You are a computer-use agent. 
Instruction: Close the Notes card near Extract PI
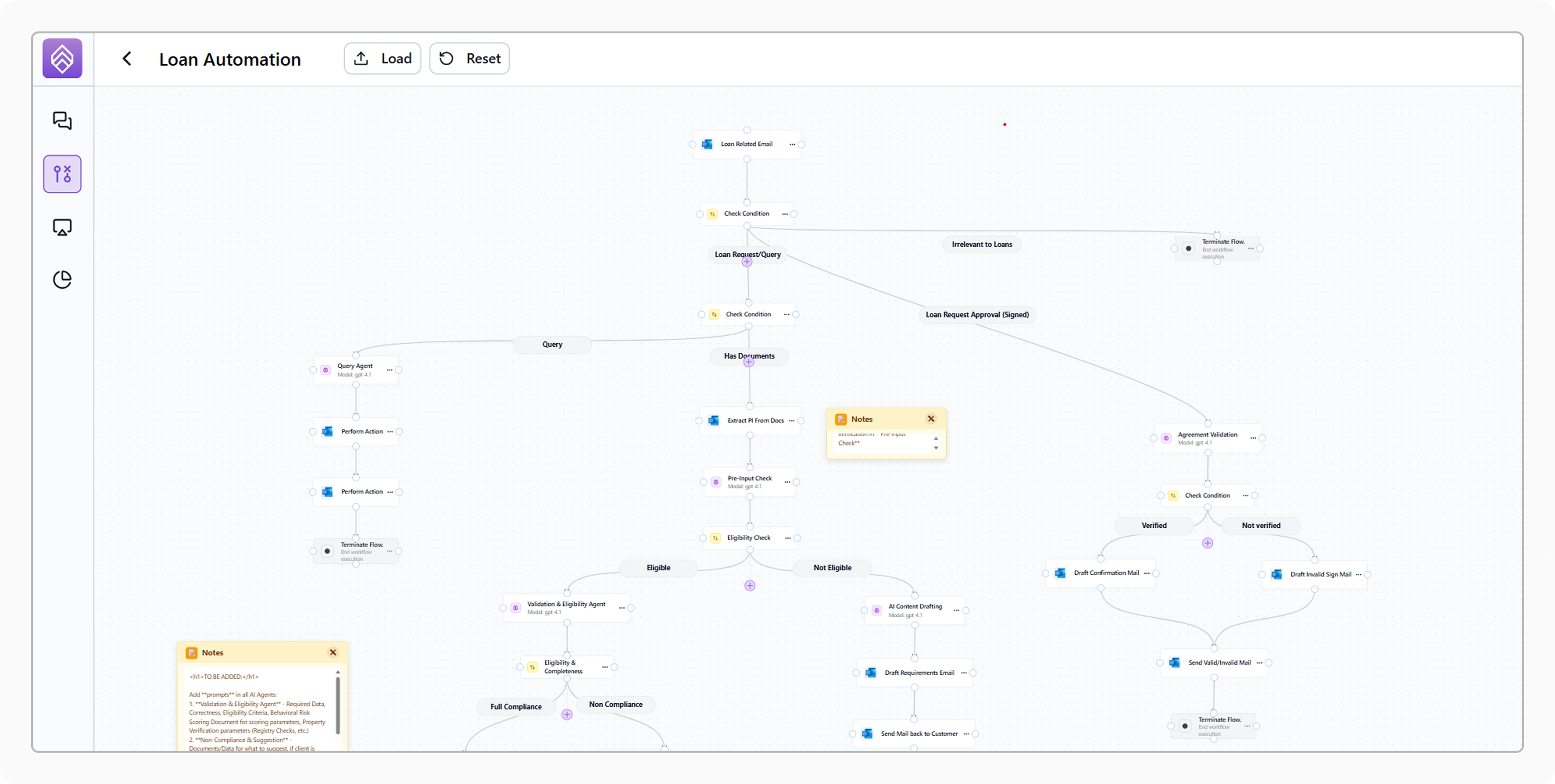click(x=931, y=419)
